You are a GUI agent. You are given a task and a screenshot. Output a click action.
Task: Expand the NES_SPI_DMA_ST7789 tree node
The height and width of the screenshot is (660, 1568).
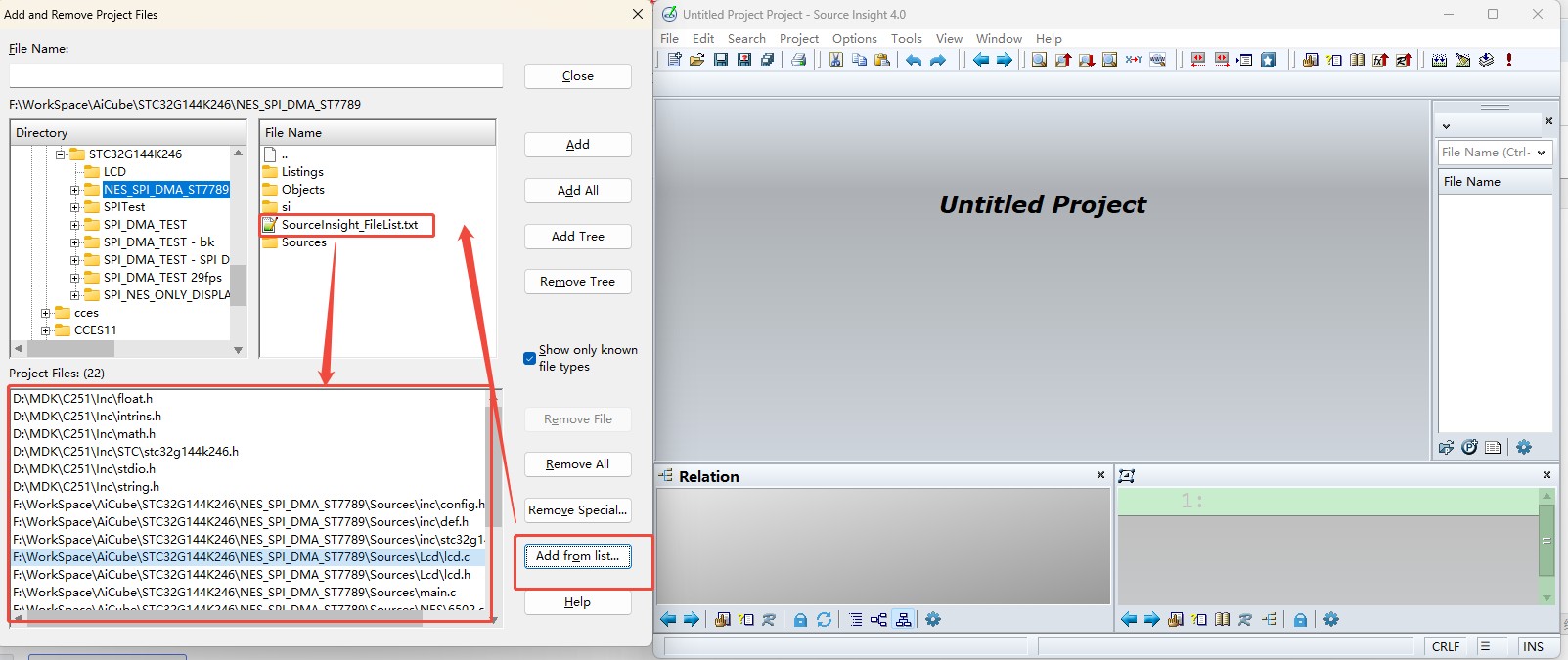pos(74,190)
